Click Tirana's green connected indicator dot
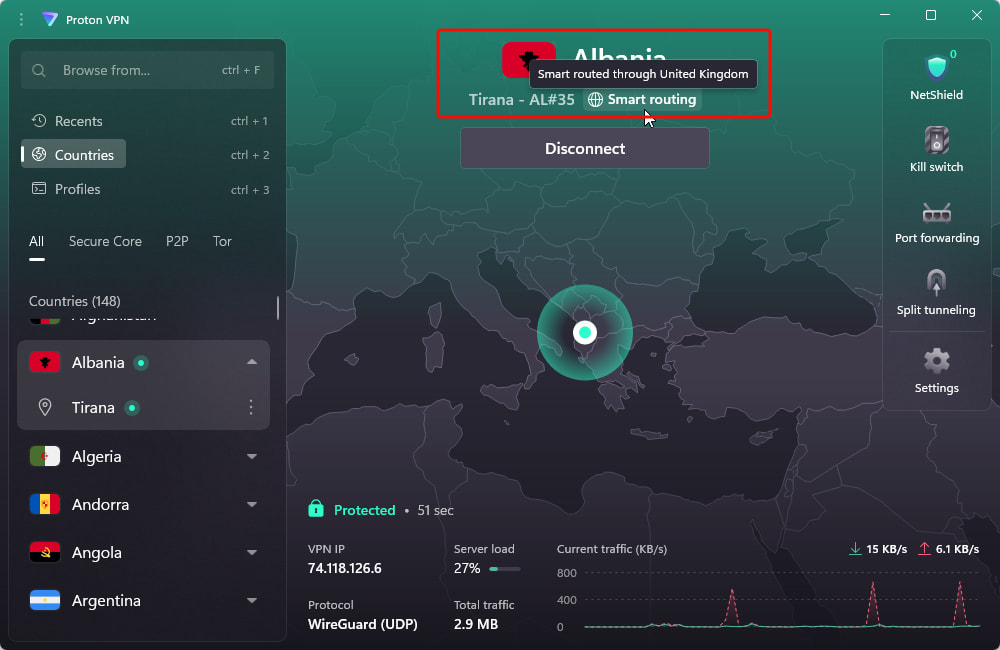The width and height of the screenshot is (1000, 650). pyautogui.click(x=131, y=408)
